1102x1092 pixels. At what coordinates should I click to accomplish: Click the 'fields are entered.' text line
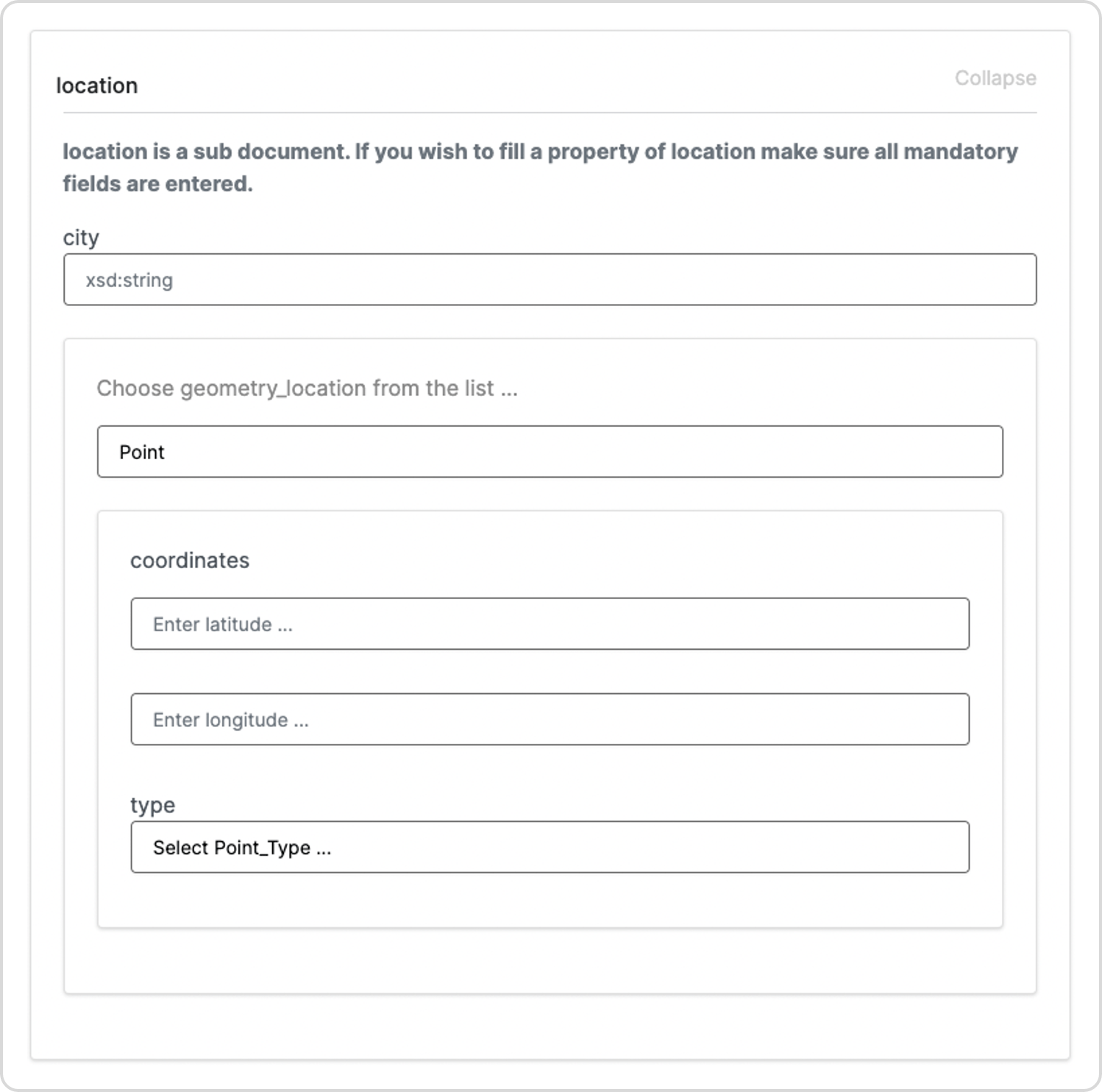pyautogui.click(x=157, y=184)
